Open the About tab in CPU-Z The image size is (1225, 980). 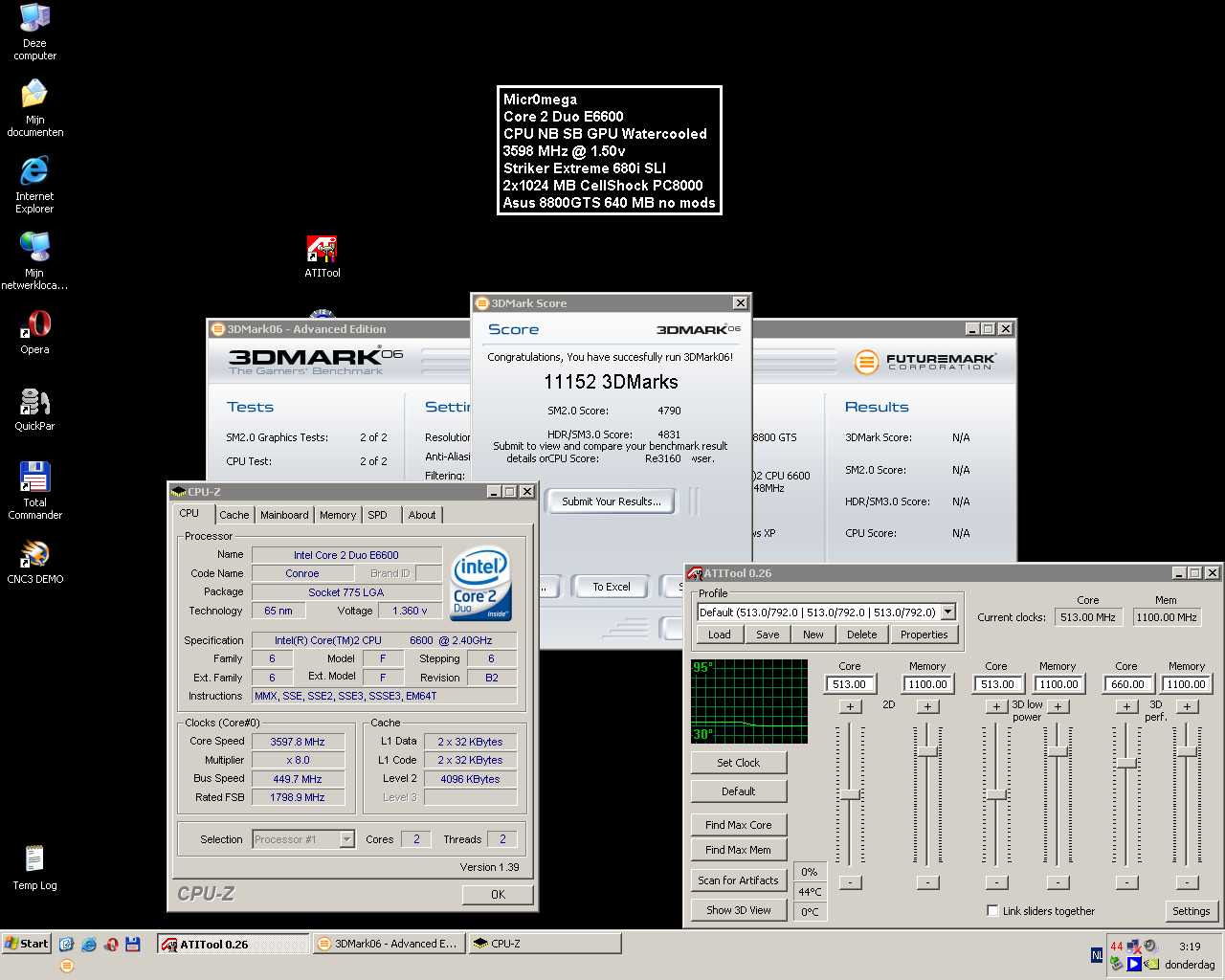coord(422,515)
